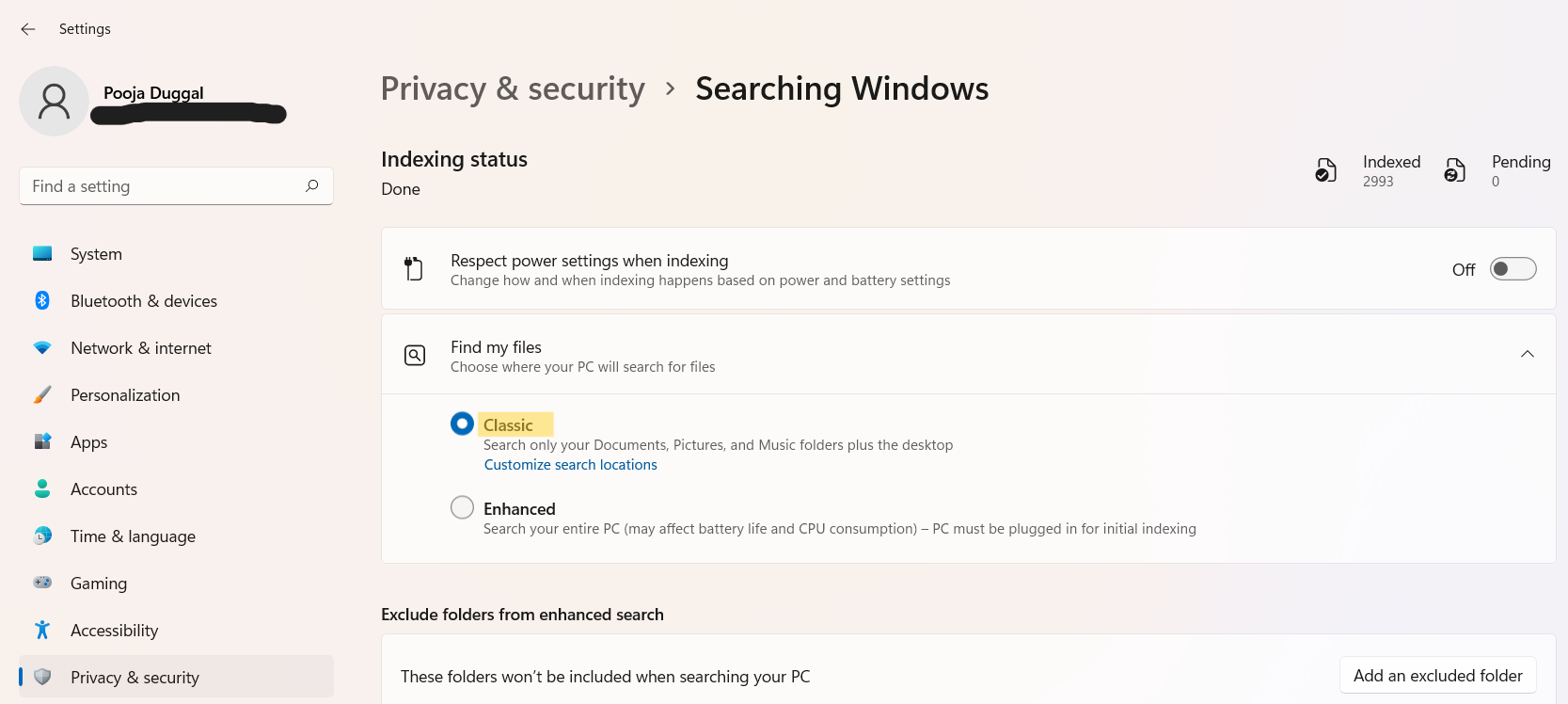The height and width of the screenshot is (704, 1568).
Task: Click the Network & internet Wi-Fi icon
Action: tap(42, 347)
